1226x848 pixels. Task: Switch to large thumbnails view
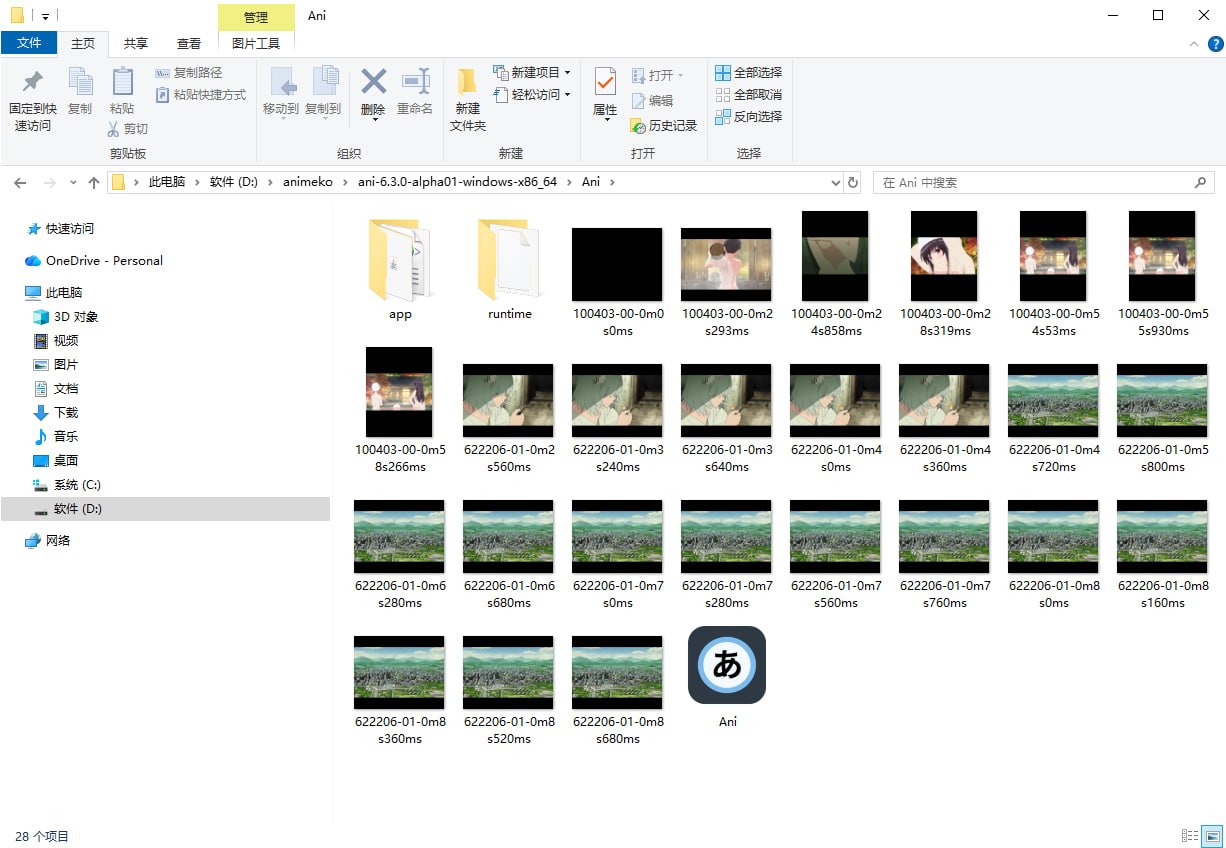pyautogui.click(x=1212, y=836)
